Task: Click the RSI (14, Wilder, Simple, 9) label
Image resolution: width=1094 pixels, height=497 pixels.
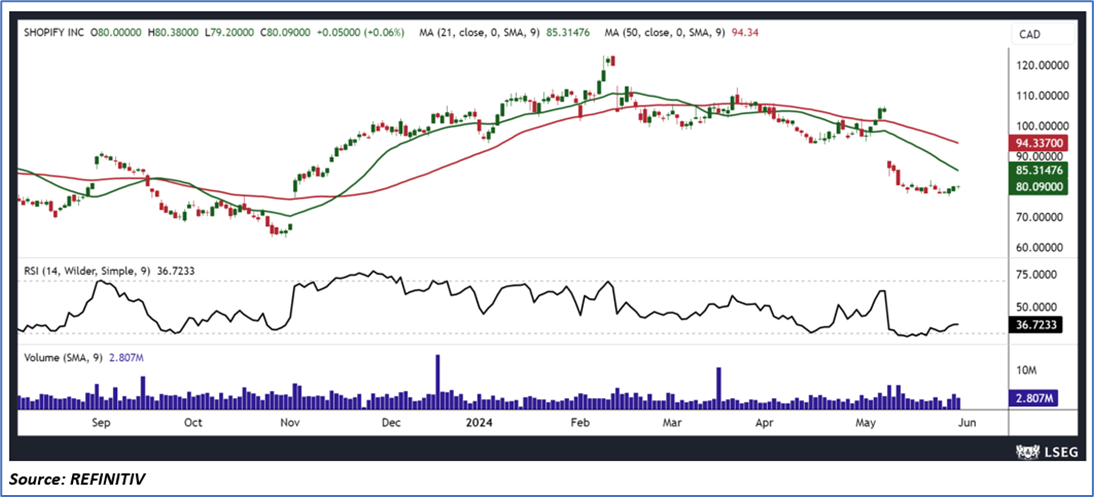Action: 86,269
